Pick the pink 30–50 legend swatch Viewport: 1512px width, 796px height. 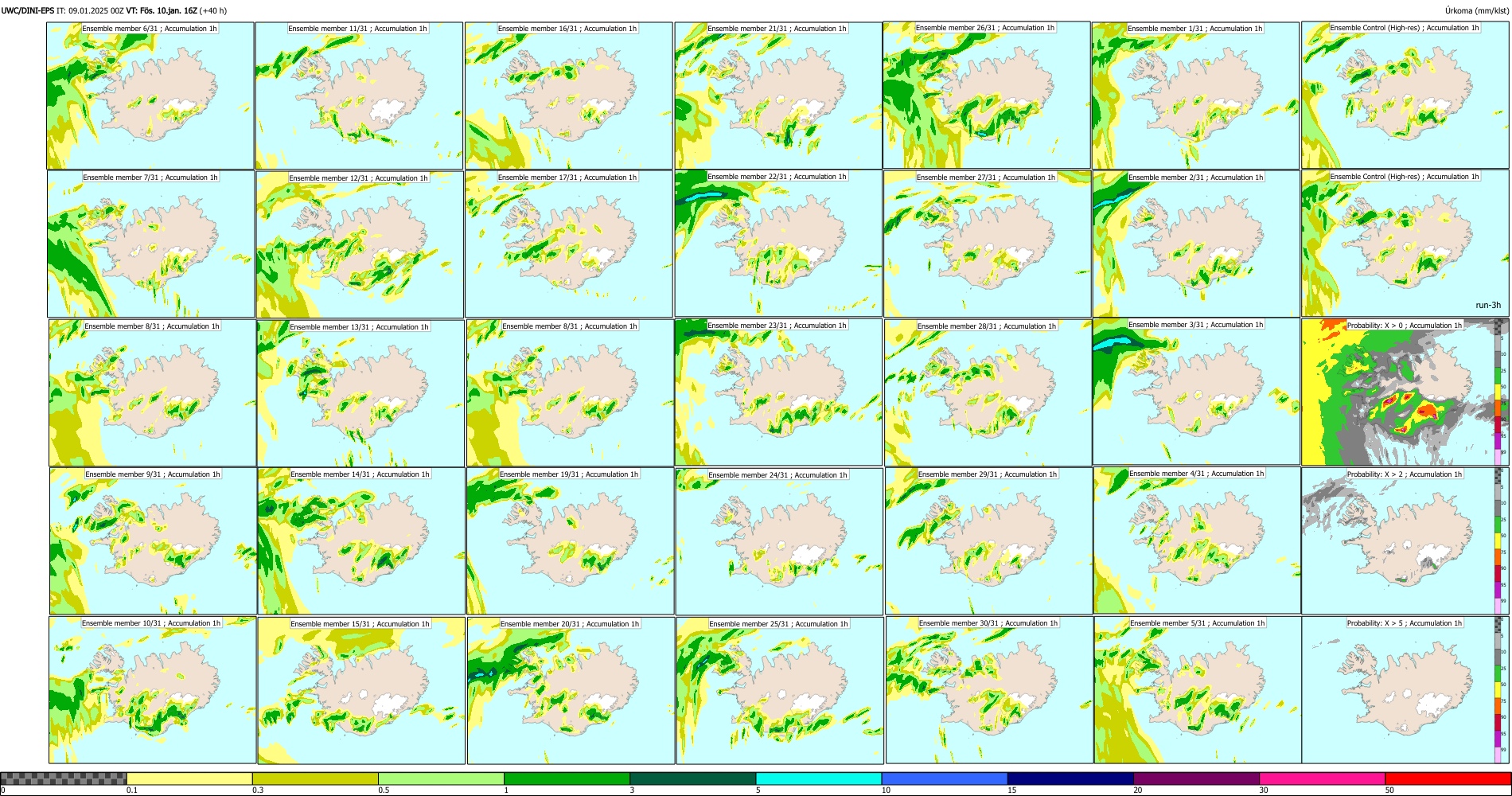pos(1322,778)
